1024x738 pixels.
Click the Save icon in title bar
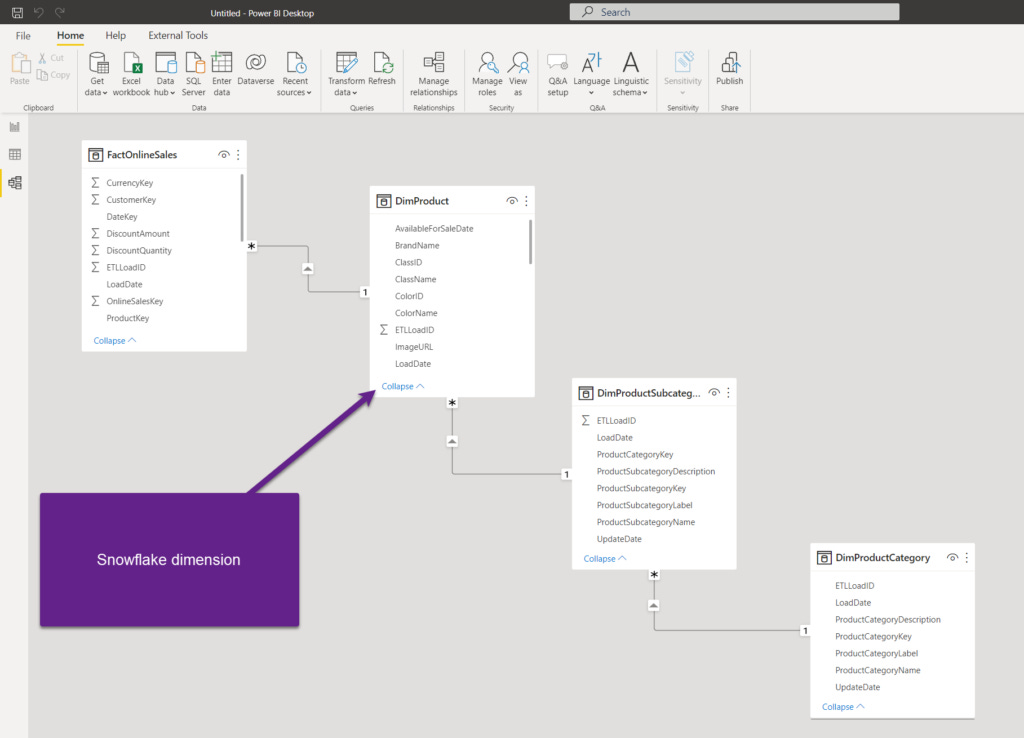(x=18, y=12)
